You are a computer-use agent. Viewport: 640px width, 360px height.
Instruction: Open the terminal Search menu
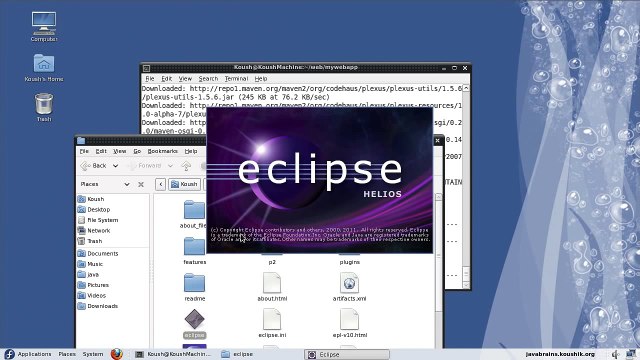tap(208, 79)
